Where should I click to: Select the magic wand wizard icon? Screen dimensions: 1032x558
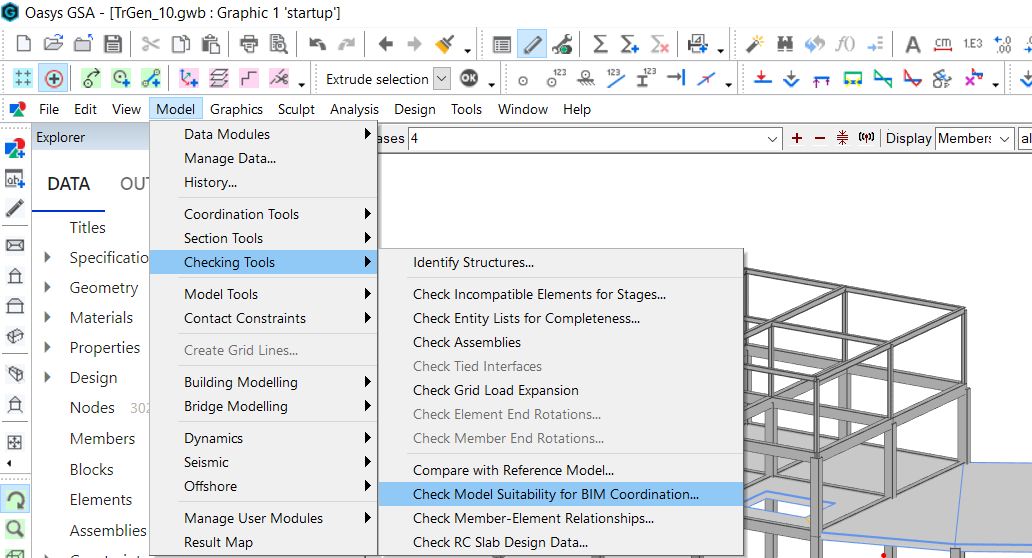point(755,44)
